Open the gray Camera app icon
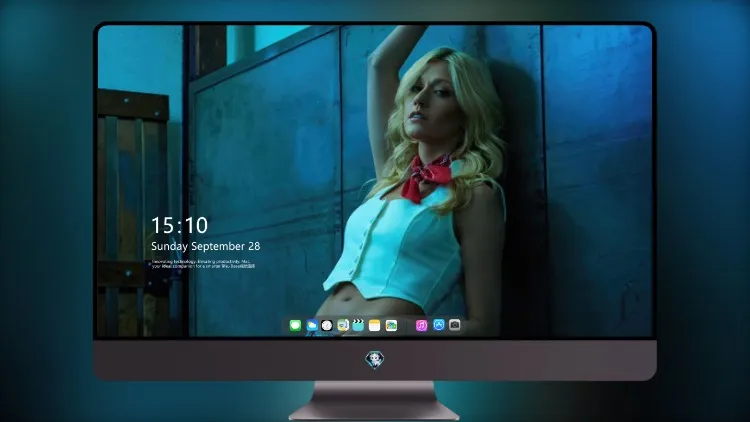 (455, 325)
